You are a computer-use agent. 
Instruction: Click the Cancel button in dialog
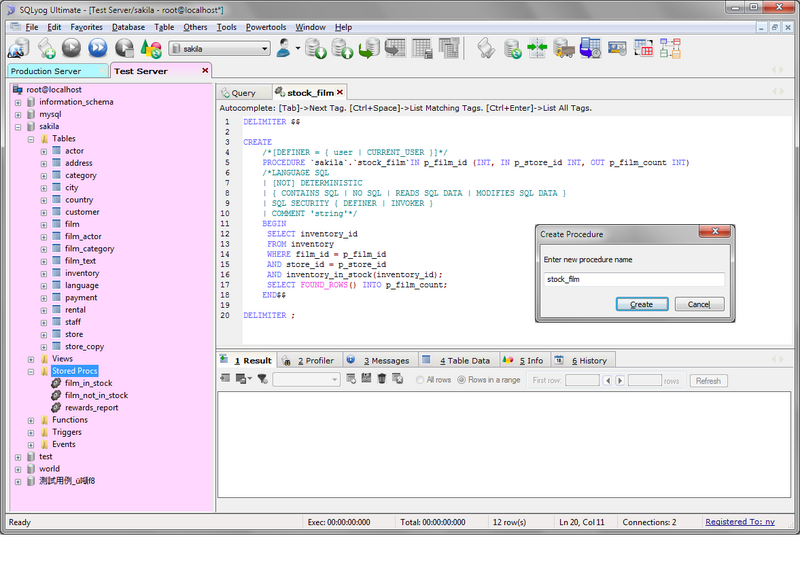(699, 304)
